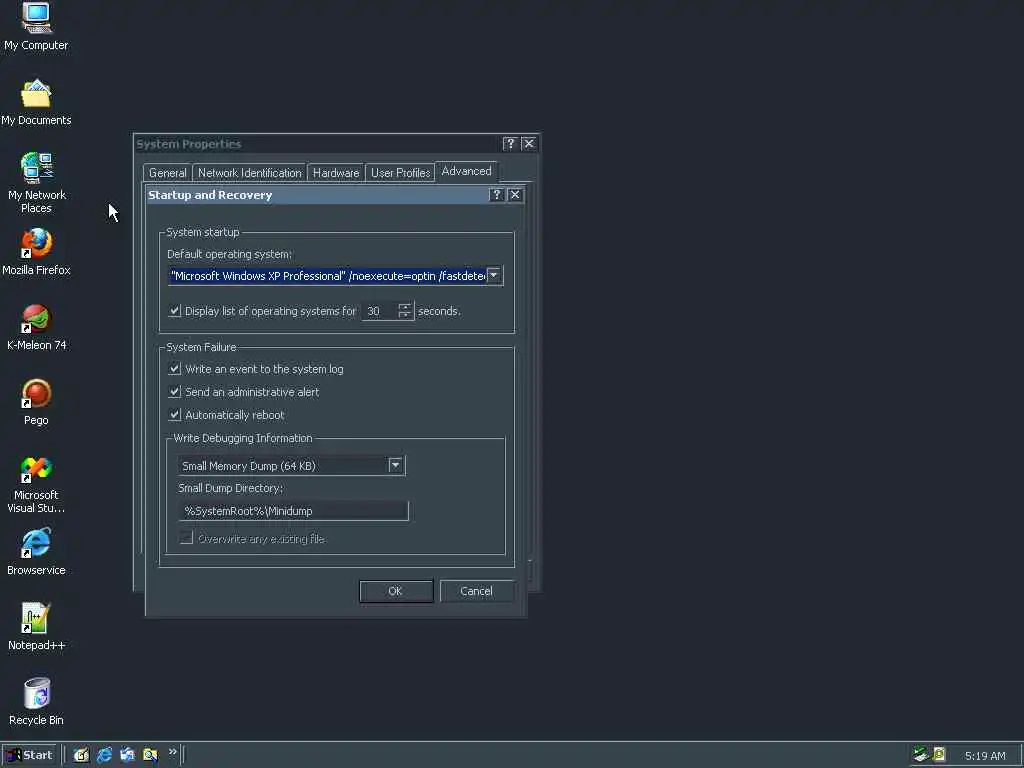Click the Startup and Recovery title bar

click(x=317, y=195)
